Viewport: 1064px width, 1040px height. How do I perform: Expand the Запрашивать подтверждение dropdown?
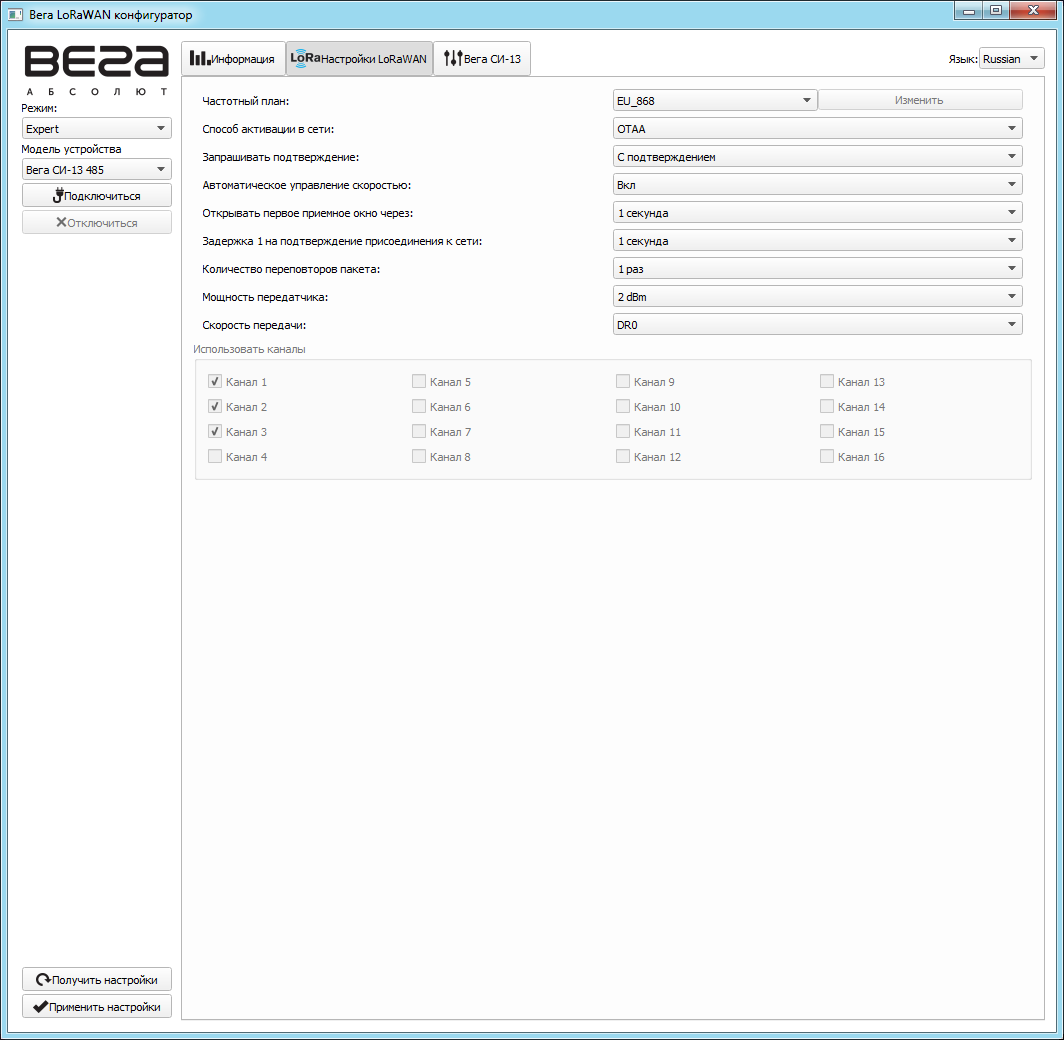[817, 157]
